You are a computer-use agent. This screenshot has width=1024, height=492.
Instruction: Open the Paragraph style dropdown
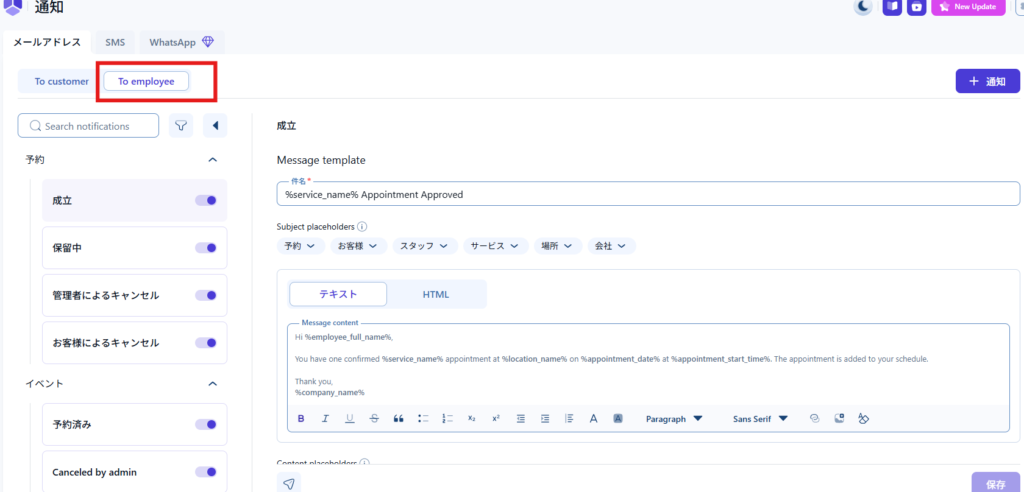[x=674, y=419]
